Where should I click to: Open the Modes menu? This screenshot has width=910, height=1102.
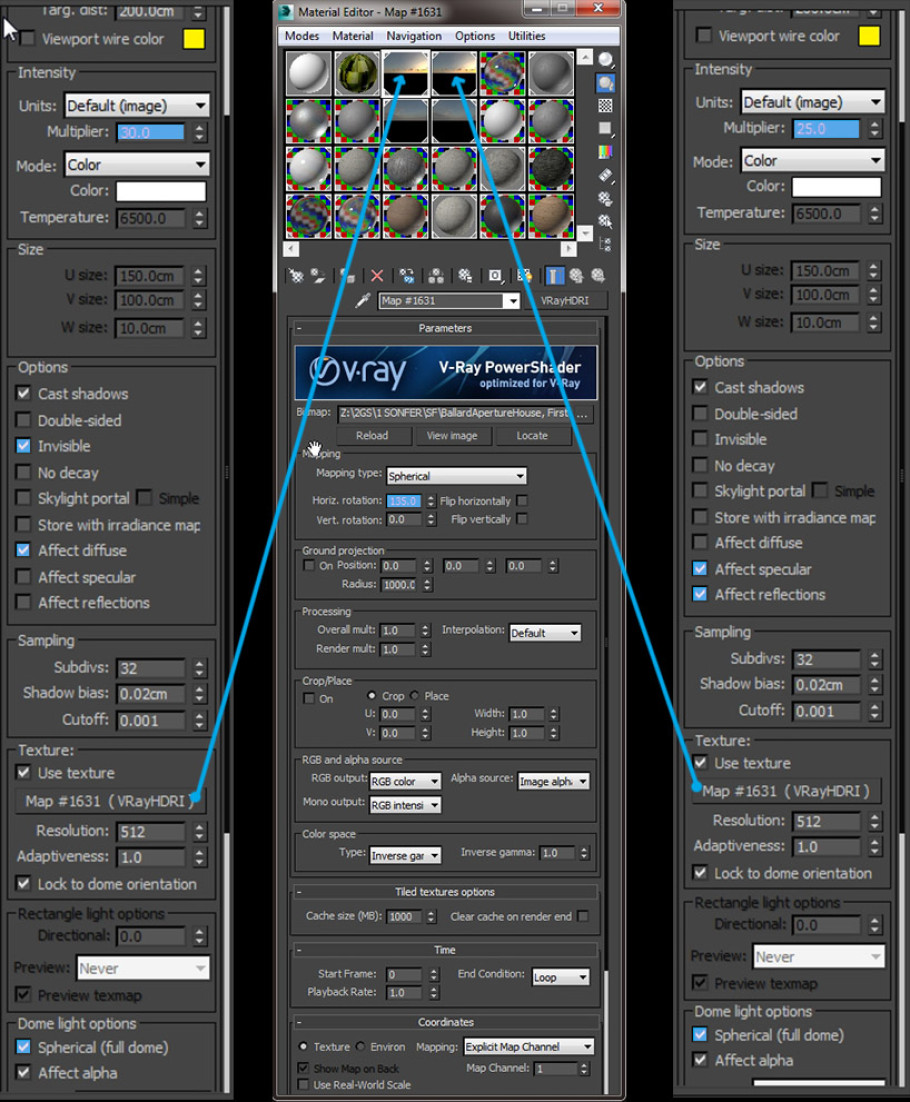pos(301,36)
